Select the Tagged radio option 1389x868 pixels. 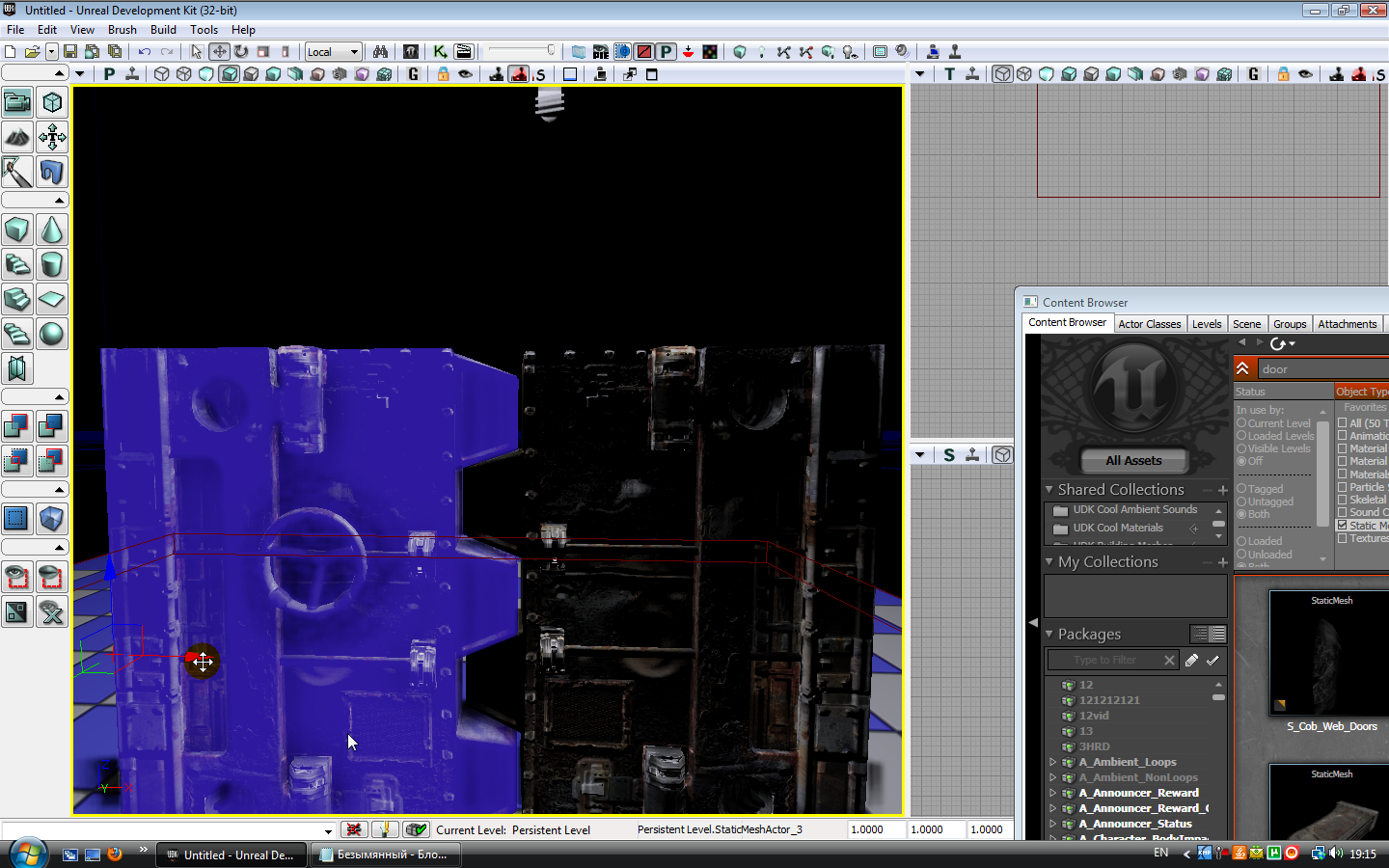(1241, 489)
